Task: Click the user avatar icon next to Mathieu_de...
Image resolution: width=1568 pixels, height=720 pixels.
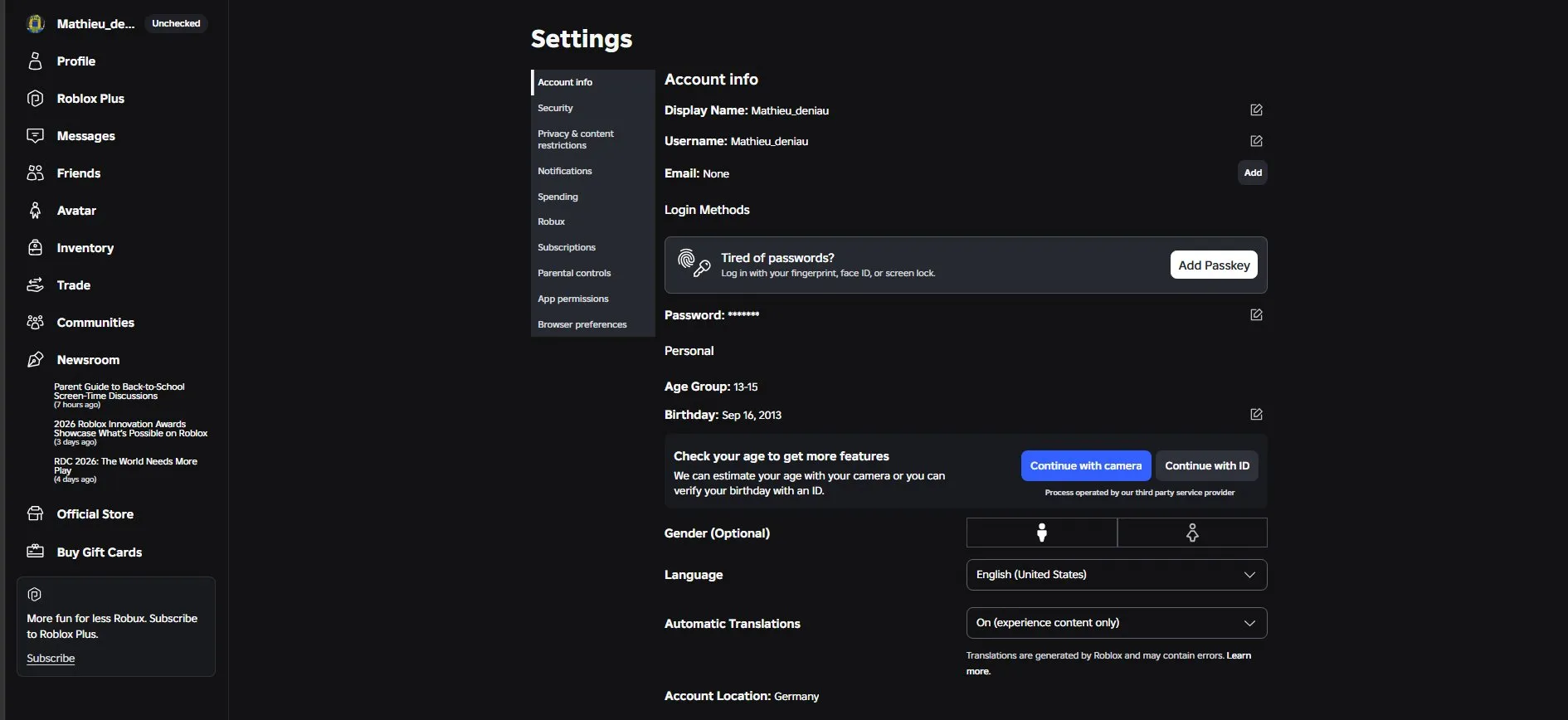Action: tap(35, 24)
